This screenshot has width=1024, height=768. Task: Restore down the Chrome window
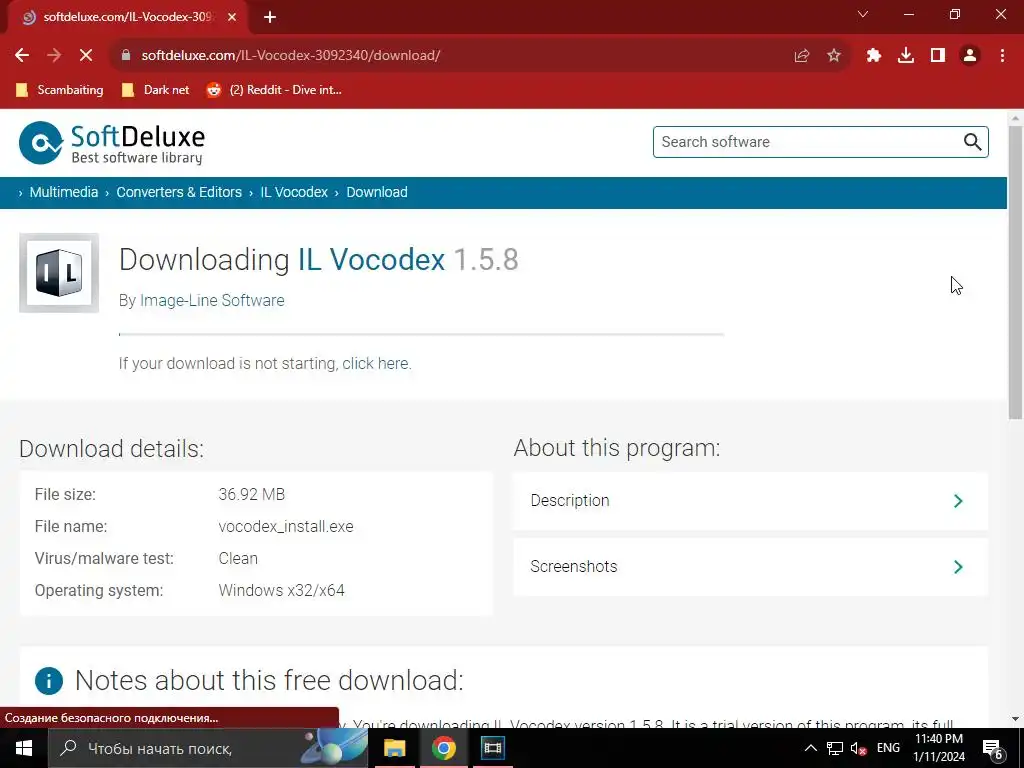tap(955, 14)
